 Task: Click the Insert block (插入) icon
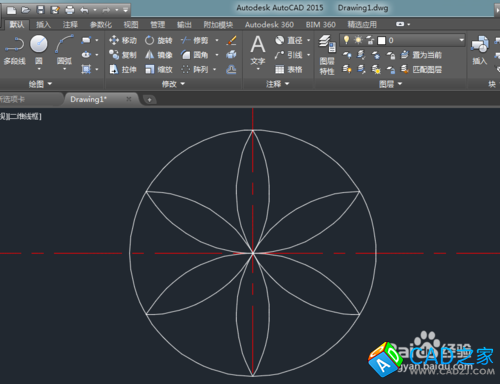coord(480,50)
